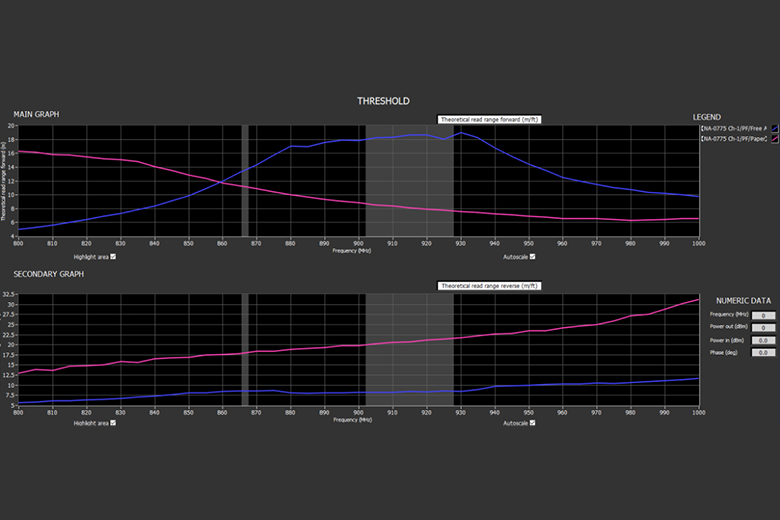Click the Power out (dBm) numeric field
Image resolution: width=780 pixels, height=520 pixels.
763,328
